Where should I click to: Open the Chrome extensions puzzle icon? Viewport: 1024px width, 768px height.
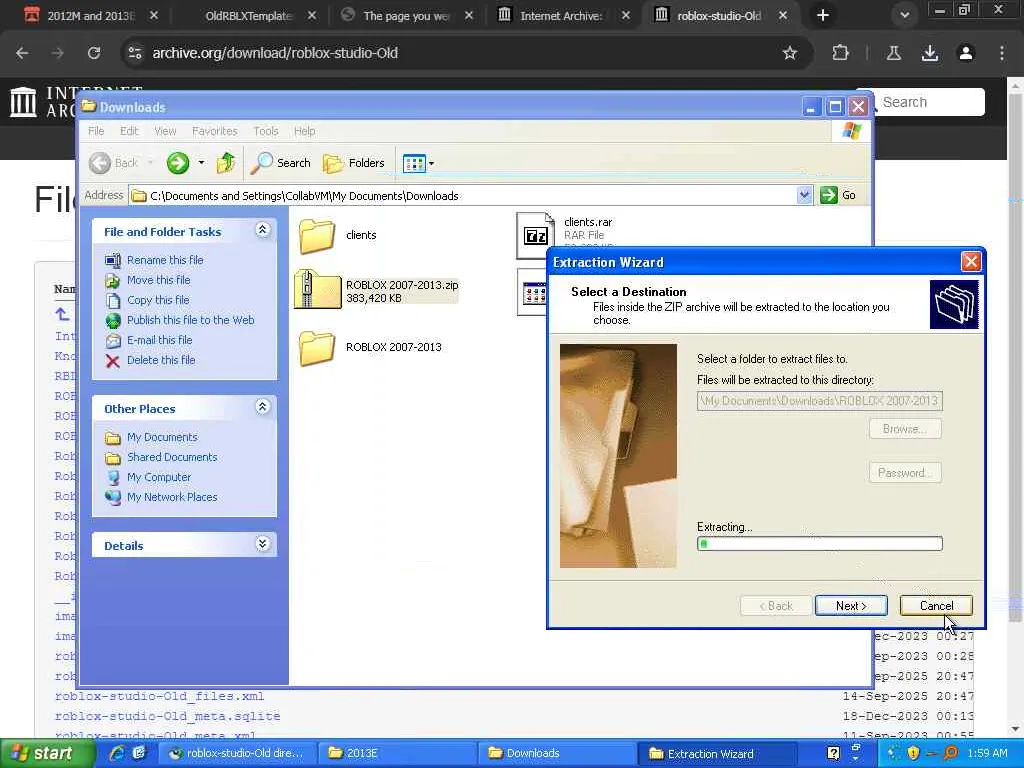coord(840,53)
